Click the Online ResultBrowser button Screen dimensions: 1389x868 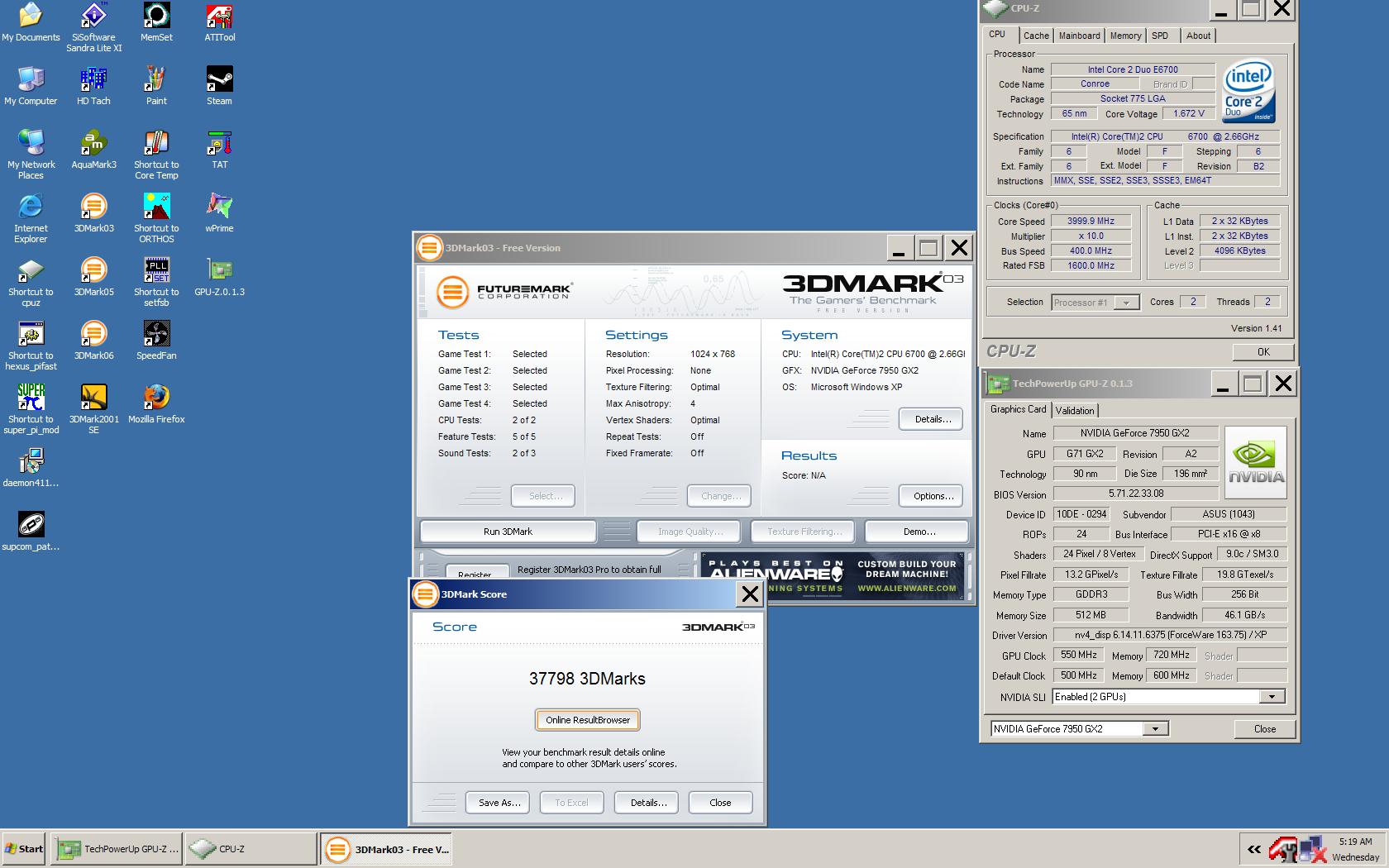pyautogui.click(x=588, y=720)
